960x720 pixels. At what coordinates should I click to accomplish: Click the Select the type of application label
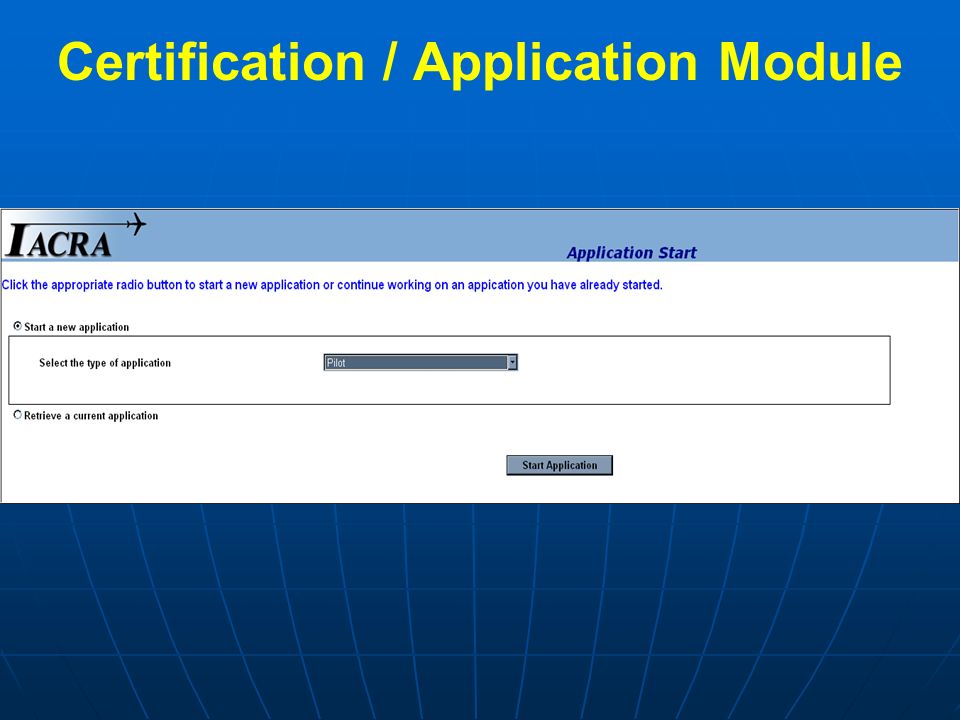(105, 363)
